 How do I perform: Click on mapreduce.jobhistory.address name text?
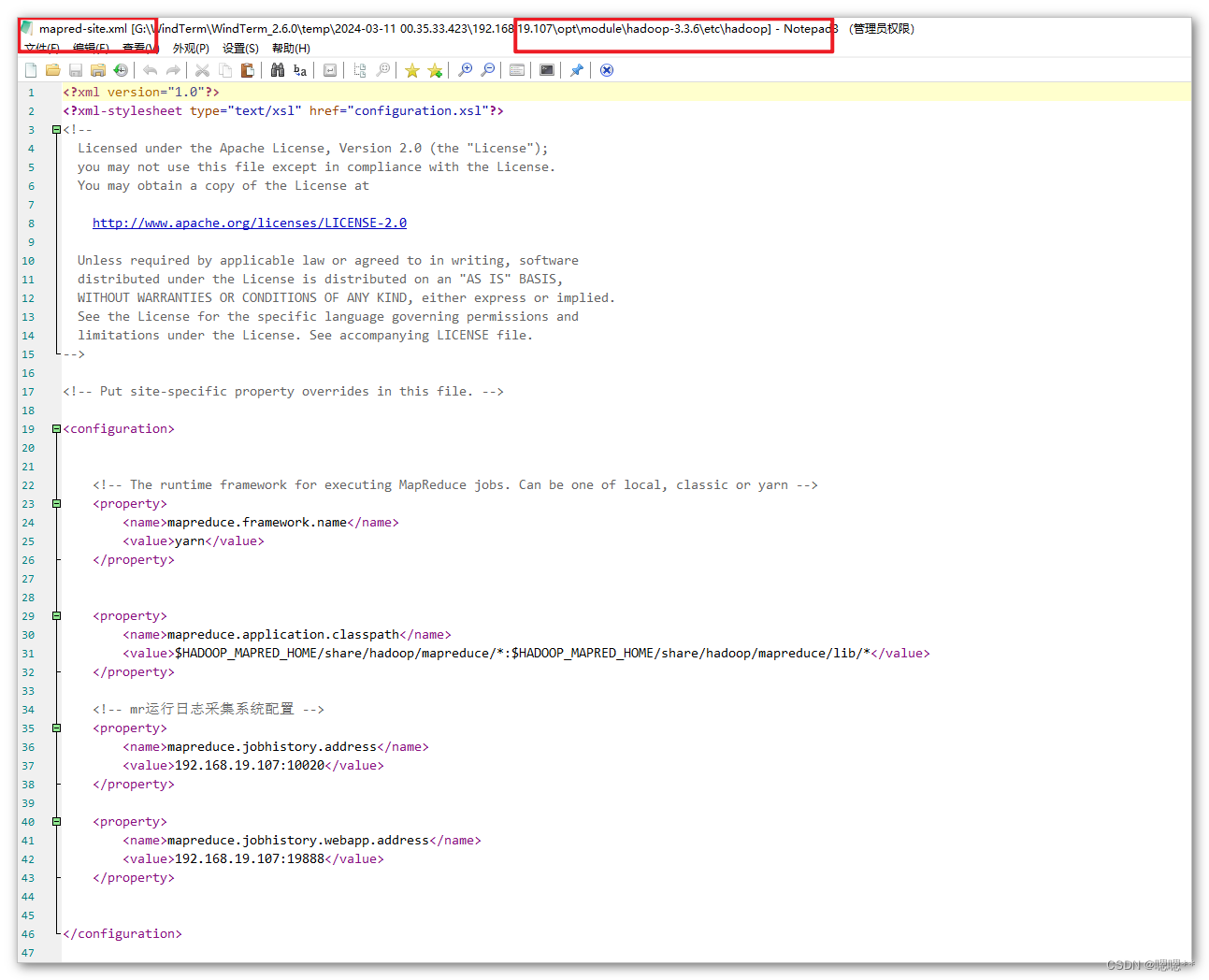272,746
